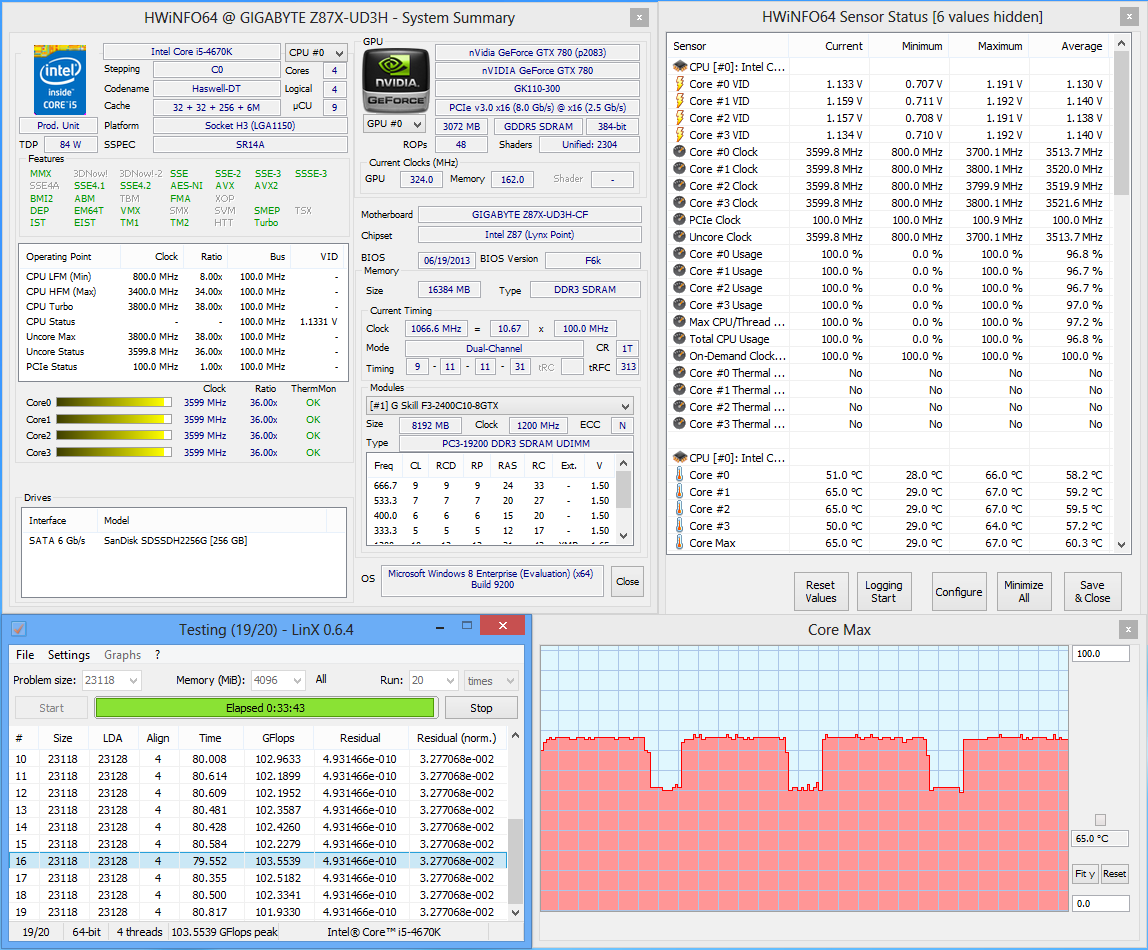1148x950 pixels.
Task: Click the thermometer icon beside Core Max sensor
Action: click(x=679, y=542)
